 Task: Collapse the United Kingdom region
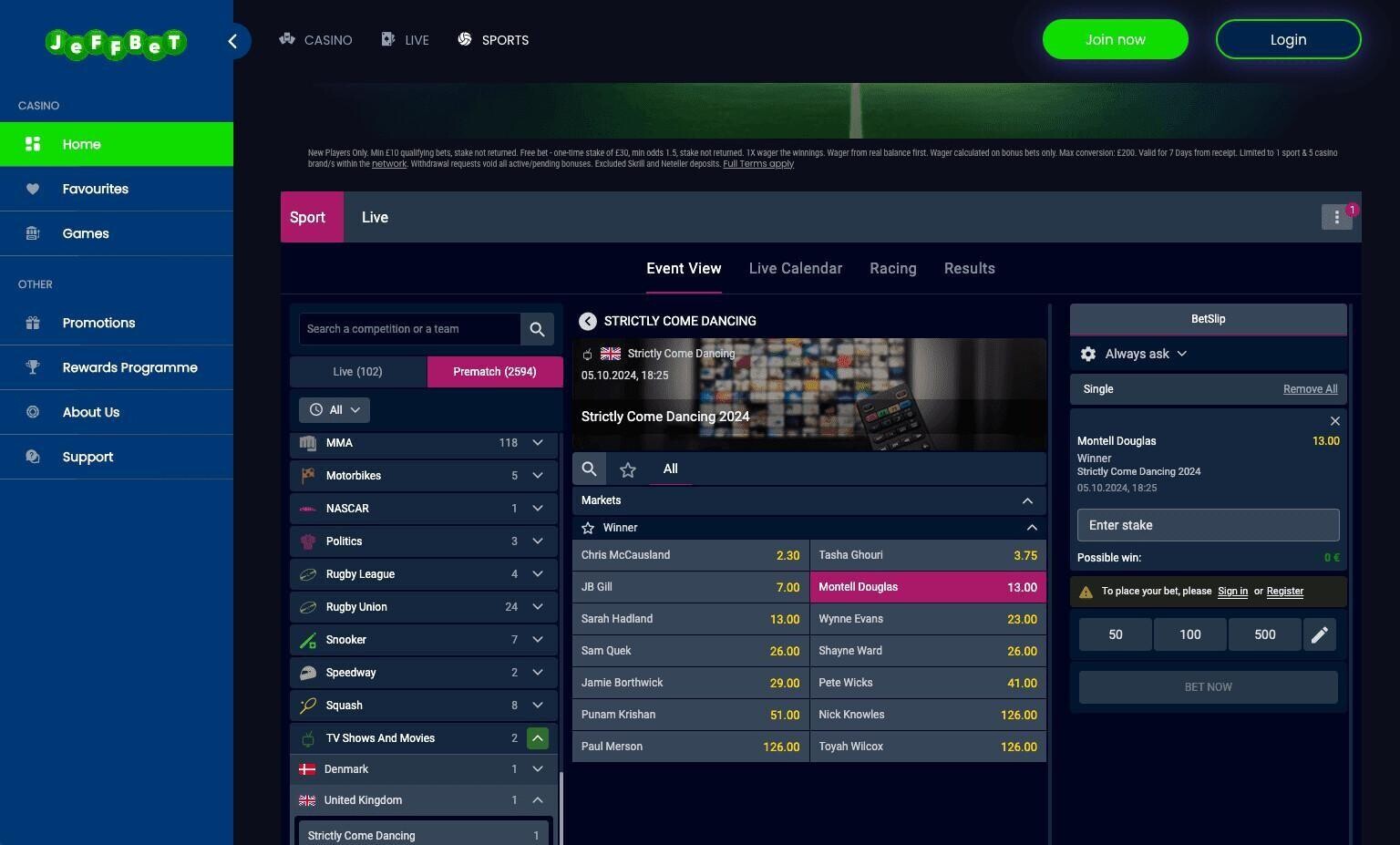pyautogui.click(x=538, y=800)
